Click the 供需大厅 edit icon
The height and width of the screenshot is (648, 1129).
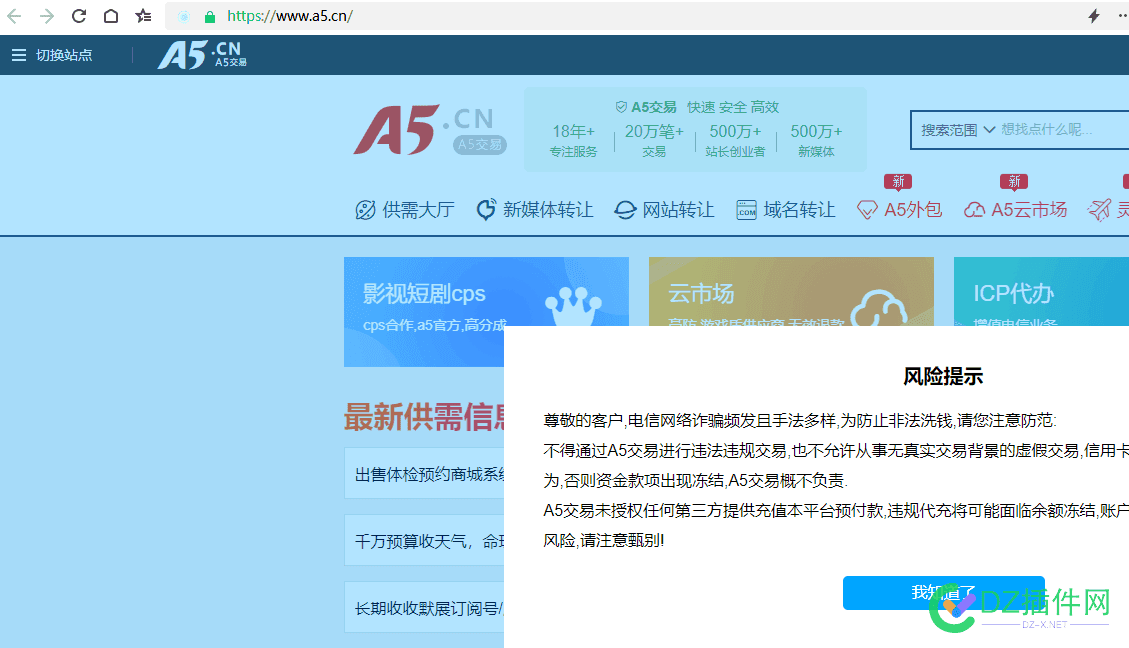[365, 210]
